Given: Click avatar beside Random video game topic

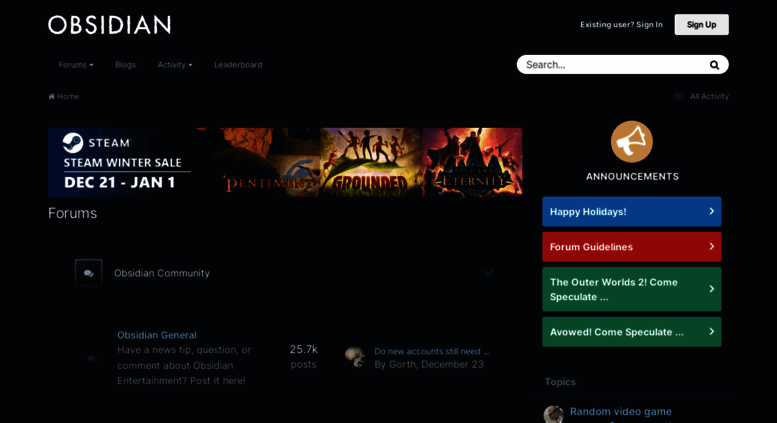Looking at the screenshot, I should click(x=554, y=415).
